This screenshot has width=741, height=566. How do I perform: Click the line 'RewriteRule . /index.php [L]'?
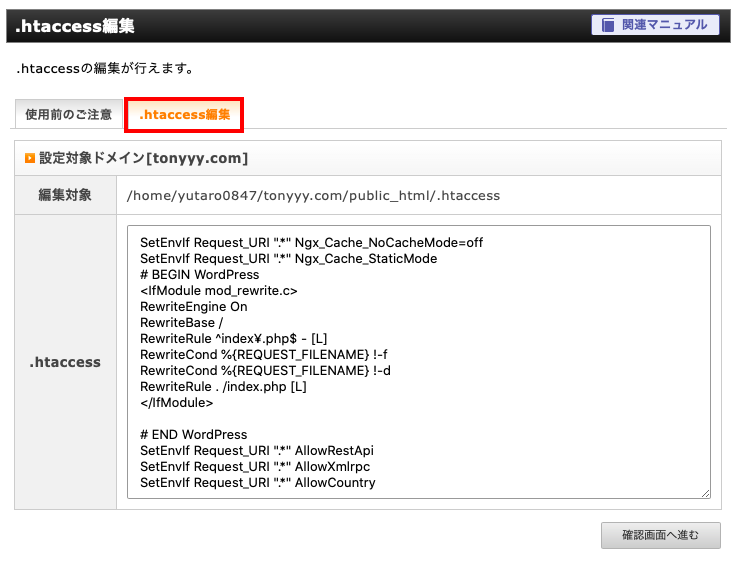pyautogui.click(x=223, y=386)
